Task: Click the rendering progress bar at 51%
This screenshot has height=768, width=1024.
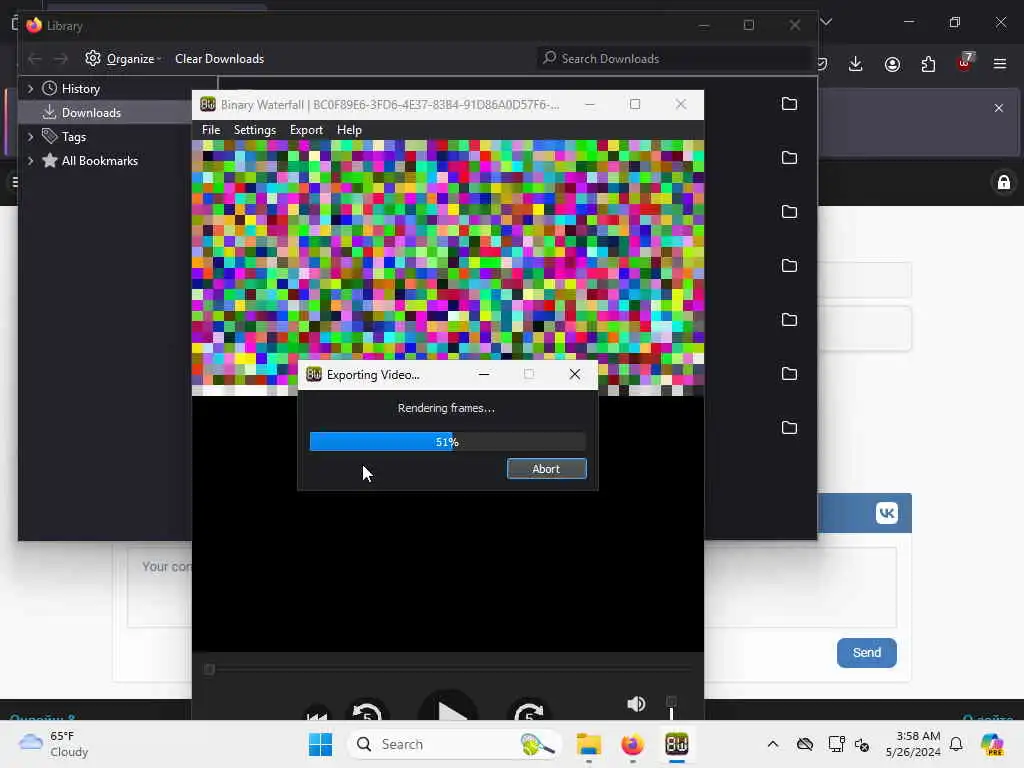Action: point(447,442)
